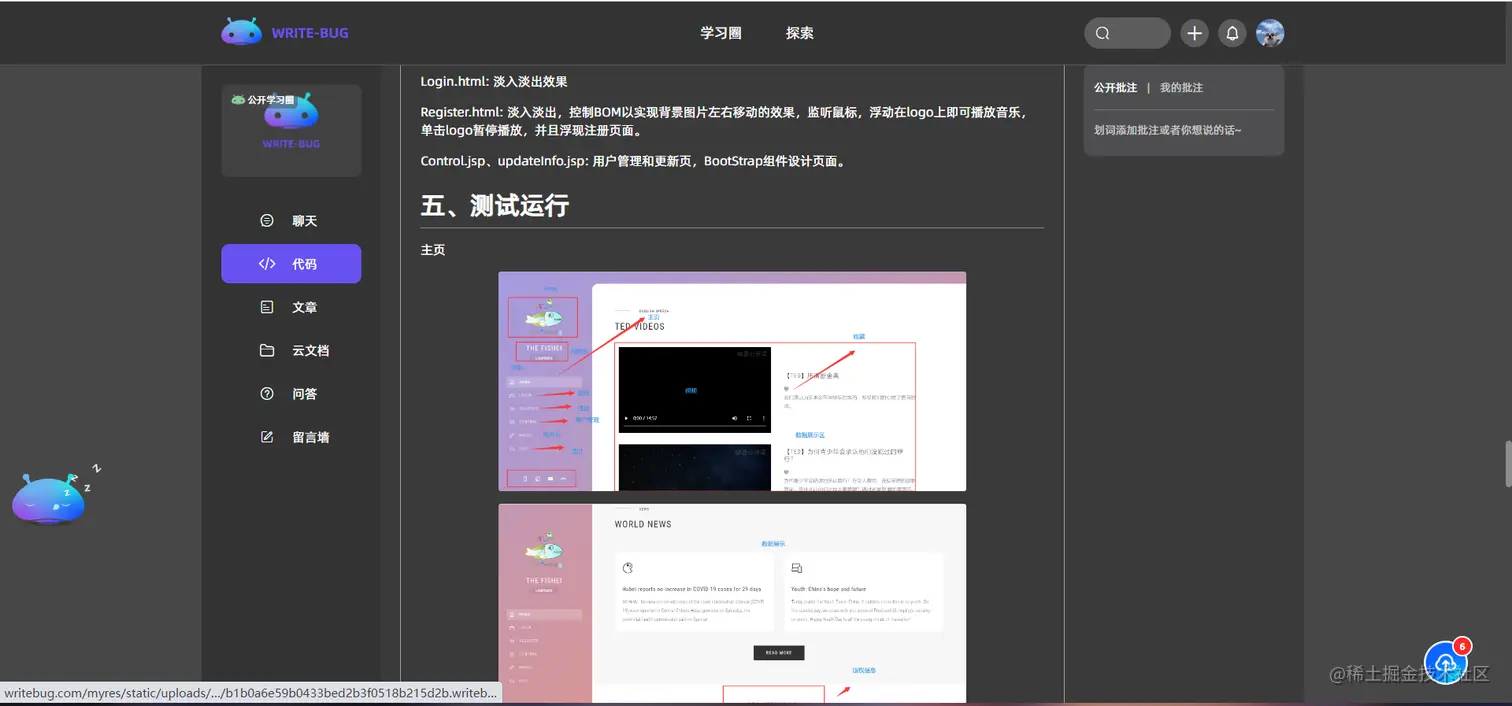Open the 公开学习圈 WRITE-BUG card

[x=291, y=130]
